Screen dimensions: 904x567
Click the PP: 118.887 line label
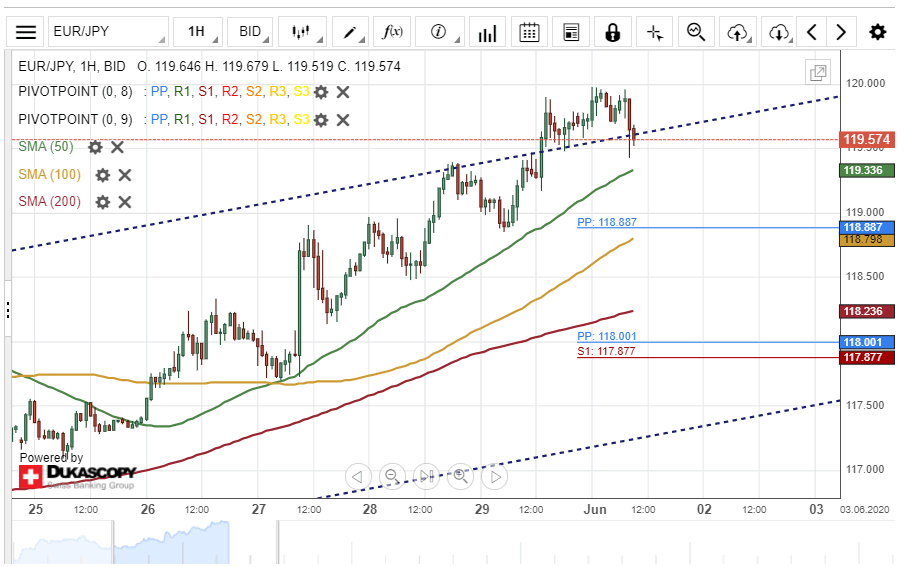click(x=607, y=222)
